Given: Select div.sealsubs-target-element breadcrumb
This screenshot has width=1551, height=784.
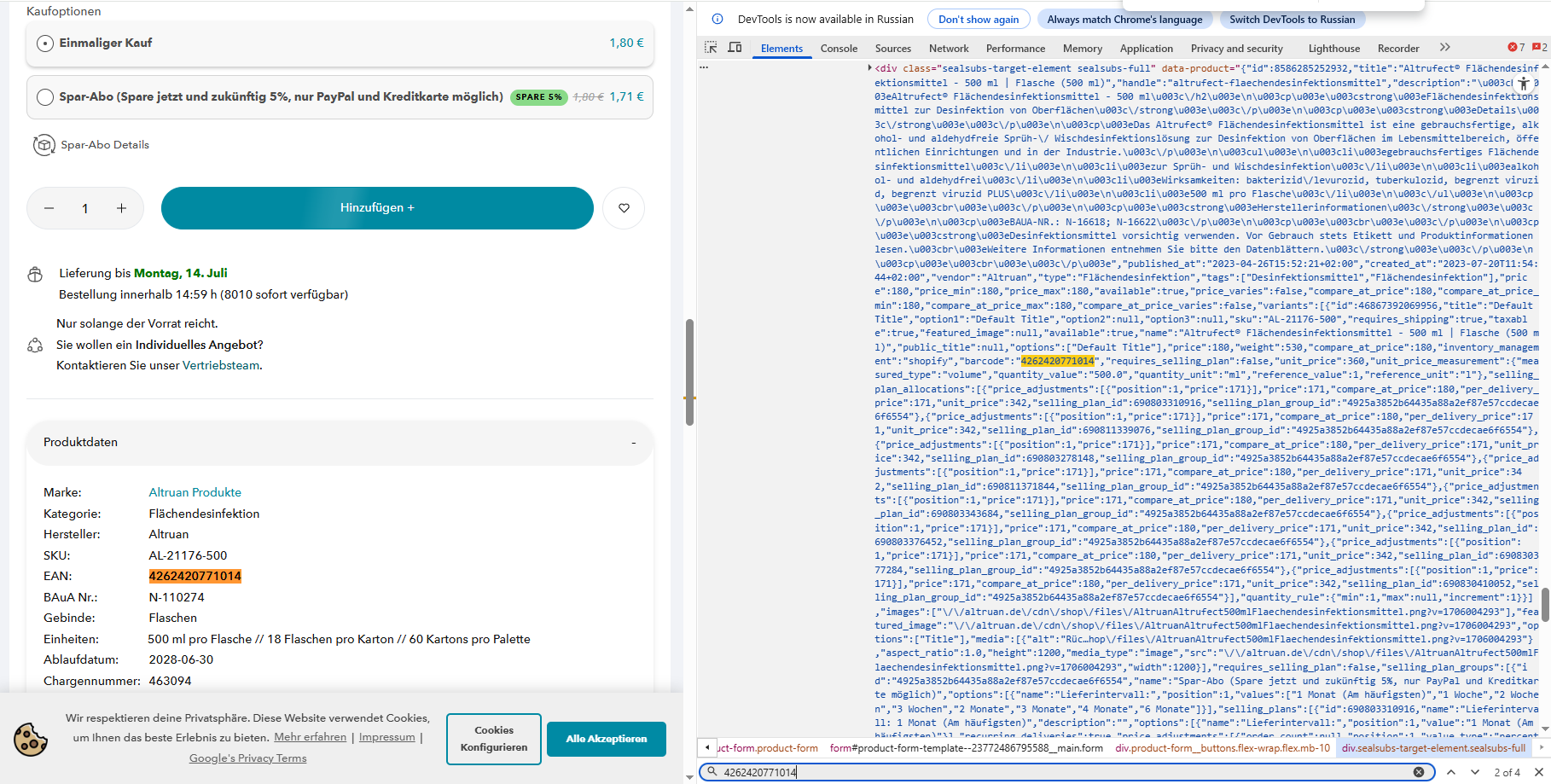Looking at the screenshot, I should coord(1433,748).
